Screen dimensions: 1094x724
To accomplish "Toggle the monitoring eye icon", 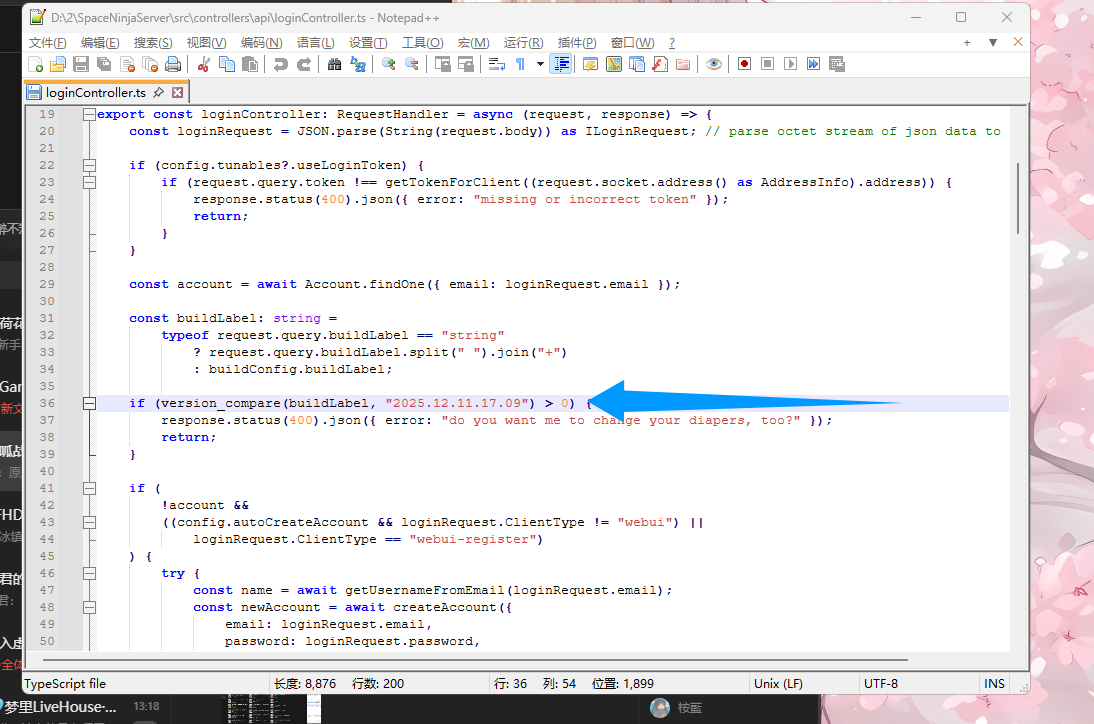I will point(713,64).
